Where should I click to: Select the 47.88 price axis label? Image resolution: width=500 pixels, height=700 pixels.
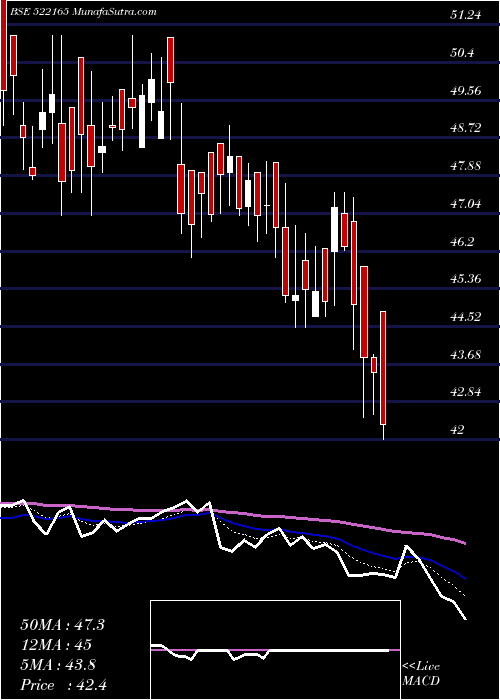[x=466, y=167]
